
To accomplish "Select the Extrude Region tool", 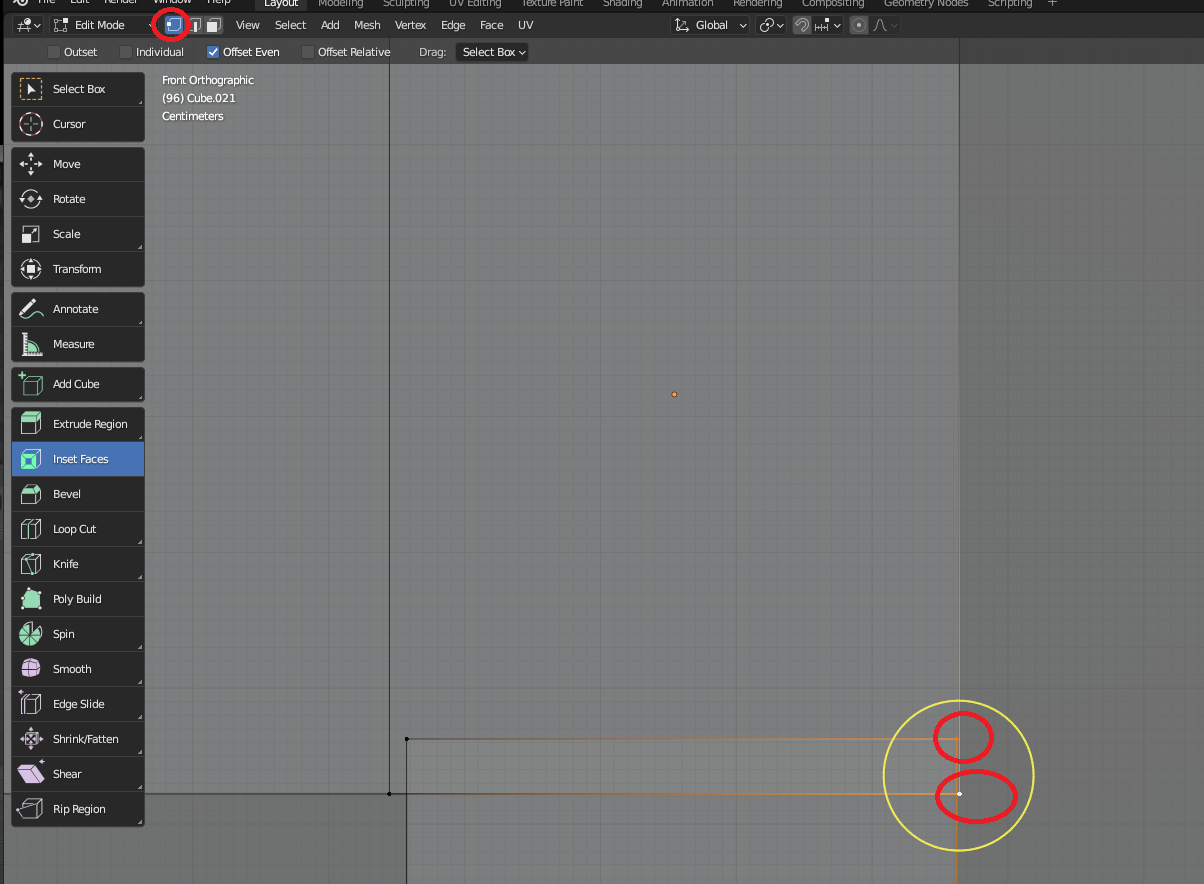I will click(x=78, y=424).
